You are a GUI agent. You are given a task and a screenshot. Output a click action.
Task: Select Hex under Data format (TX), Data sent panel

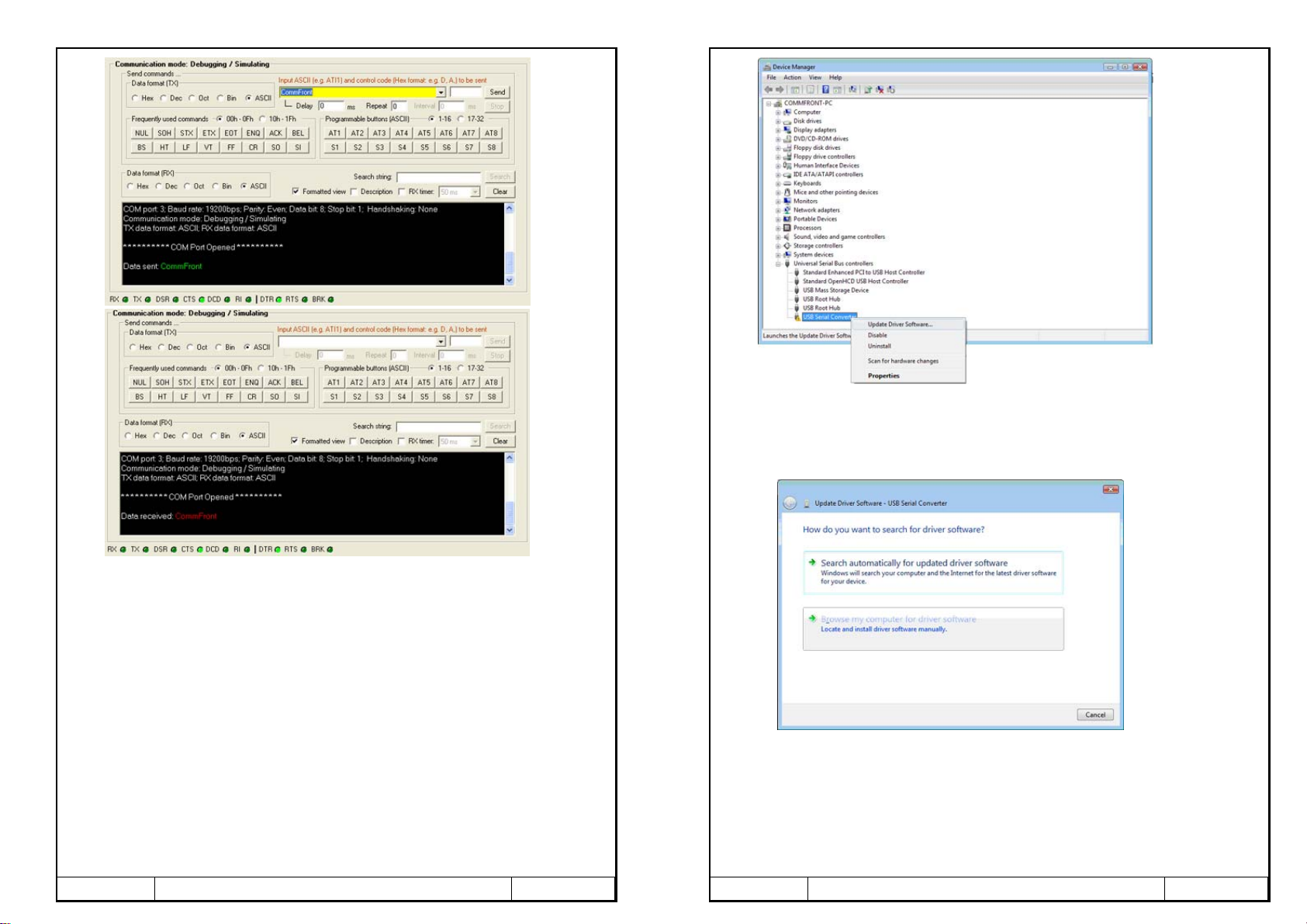135,99
